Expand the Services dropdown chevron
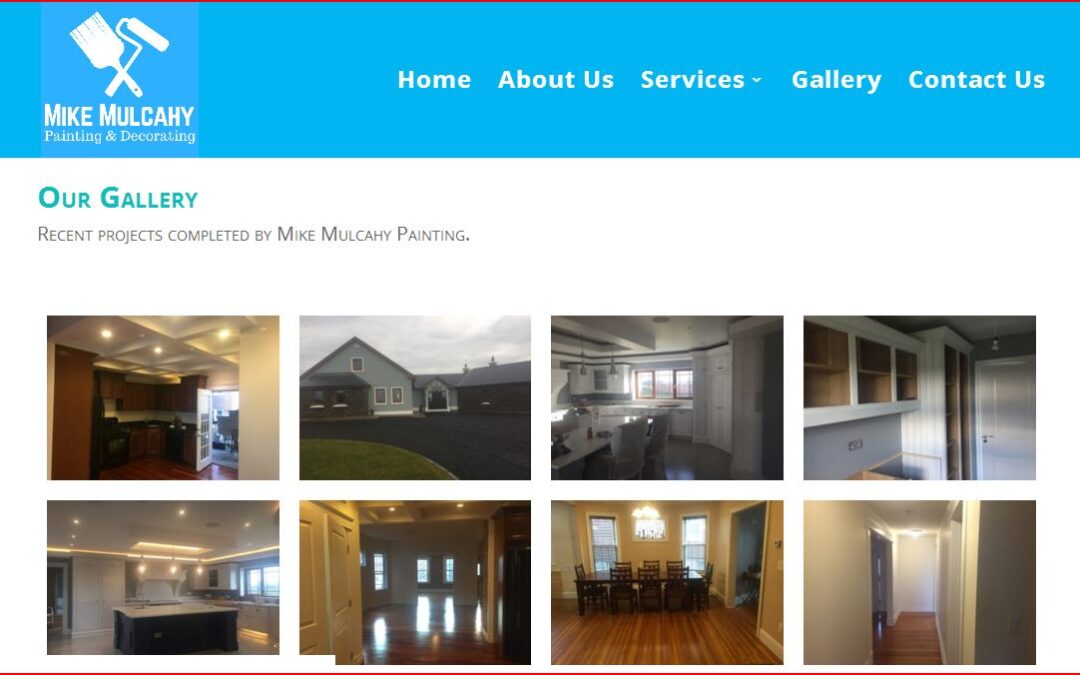This screenshot has width=1080, height=675. coord(757,81)
